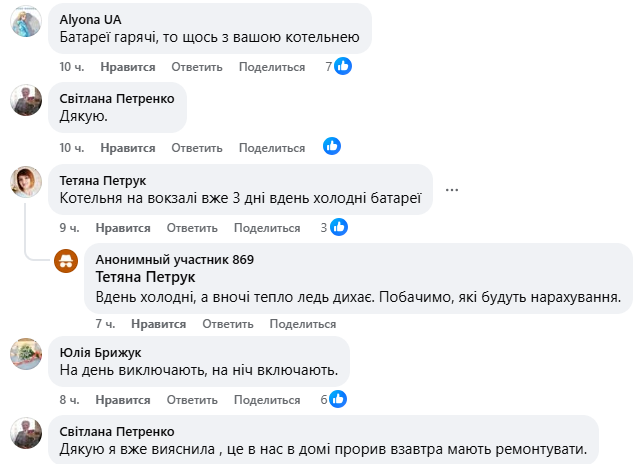Click like reaction icon on Юлія Брижук's comment

340,399
